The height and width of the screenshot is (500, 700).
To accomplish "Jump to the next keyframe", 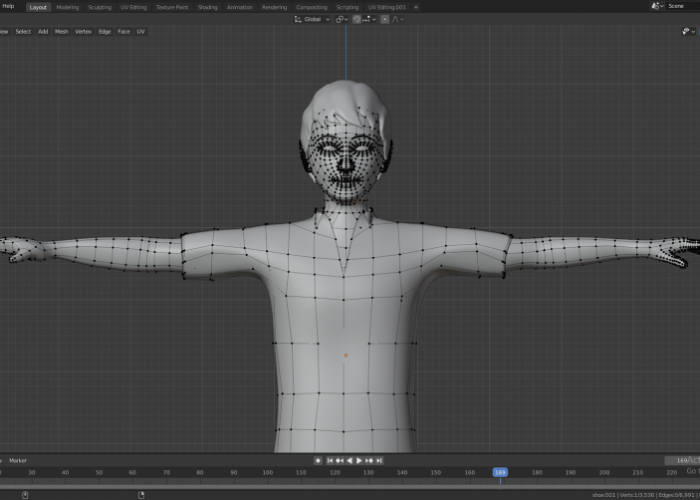I will [369, 460].
